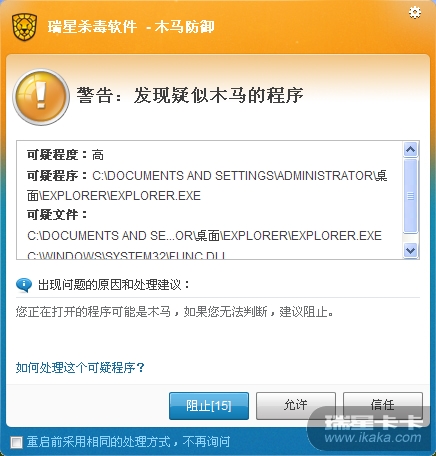Click the blue info bubble icon
The image size is (436, 456).
(24, 285)
